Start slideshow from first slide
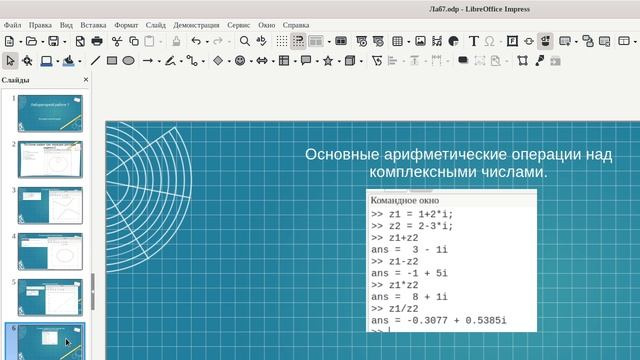 tap(362, 41)
